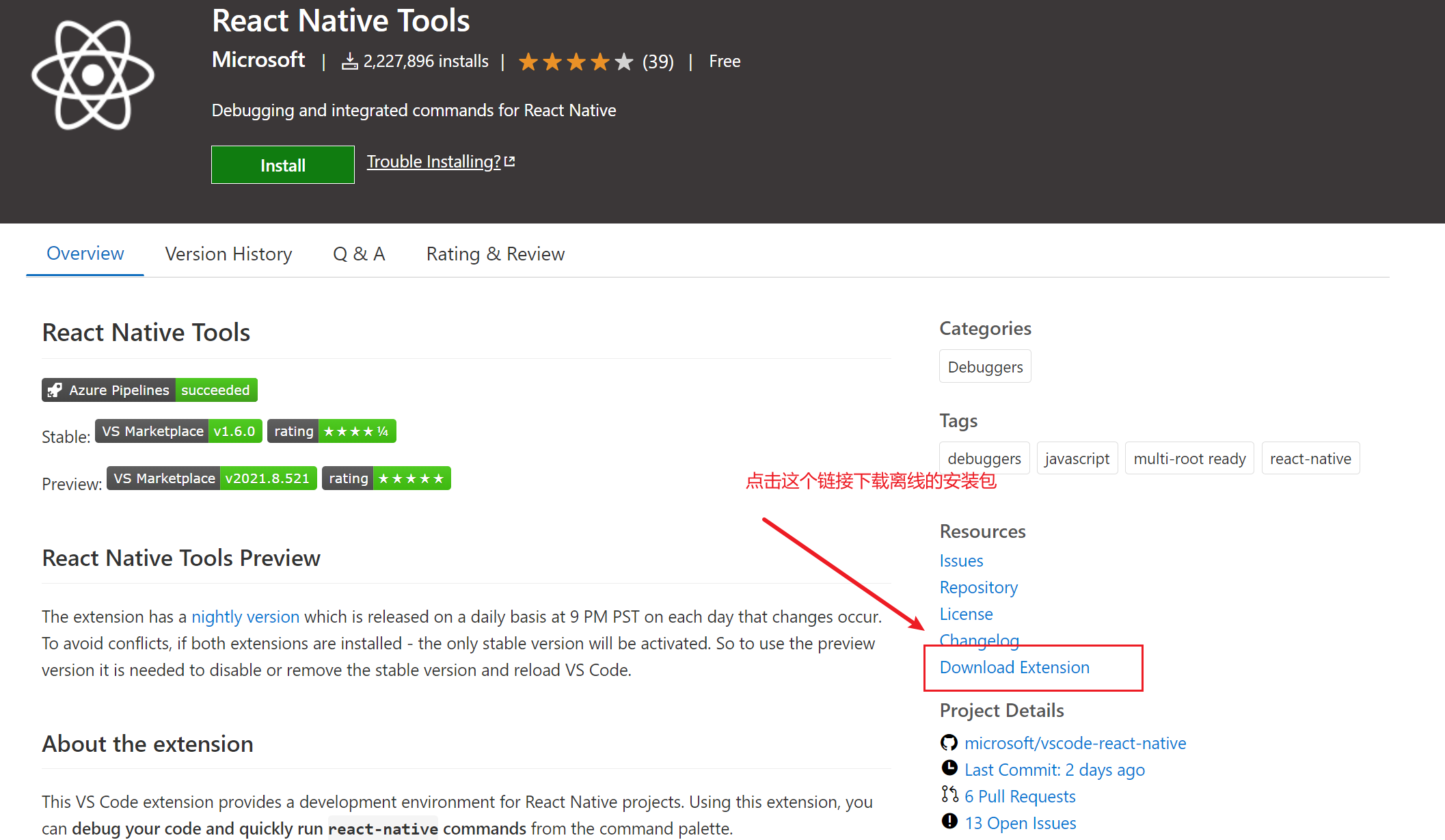The height and width of the screenshot is (840, 1445).
Task: Open the Repository resource link
Action: pyautogui.click(x=978, y=587)
